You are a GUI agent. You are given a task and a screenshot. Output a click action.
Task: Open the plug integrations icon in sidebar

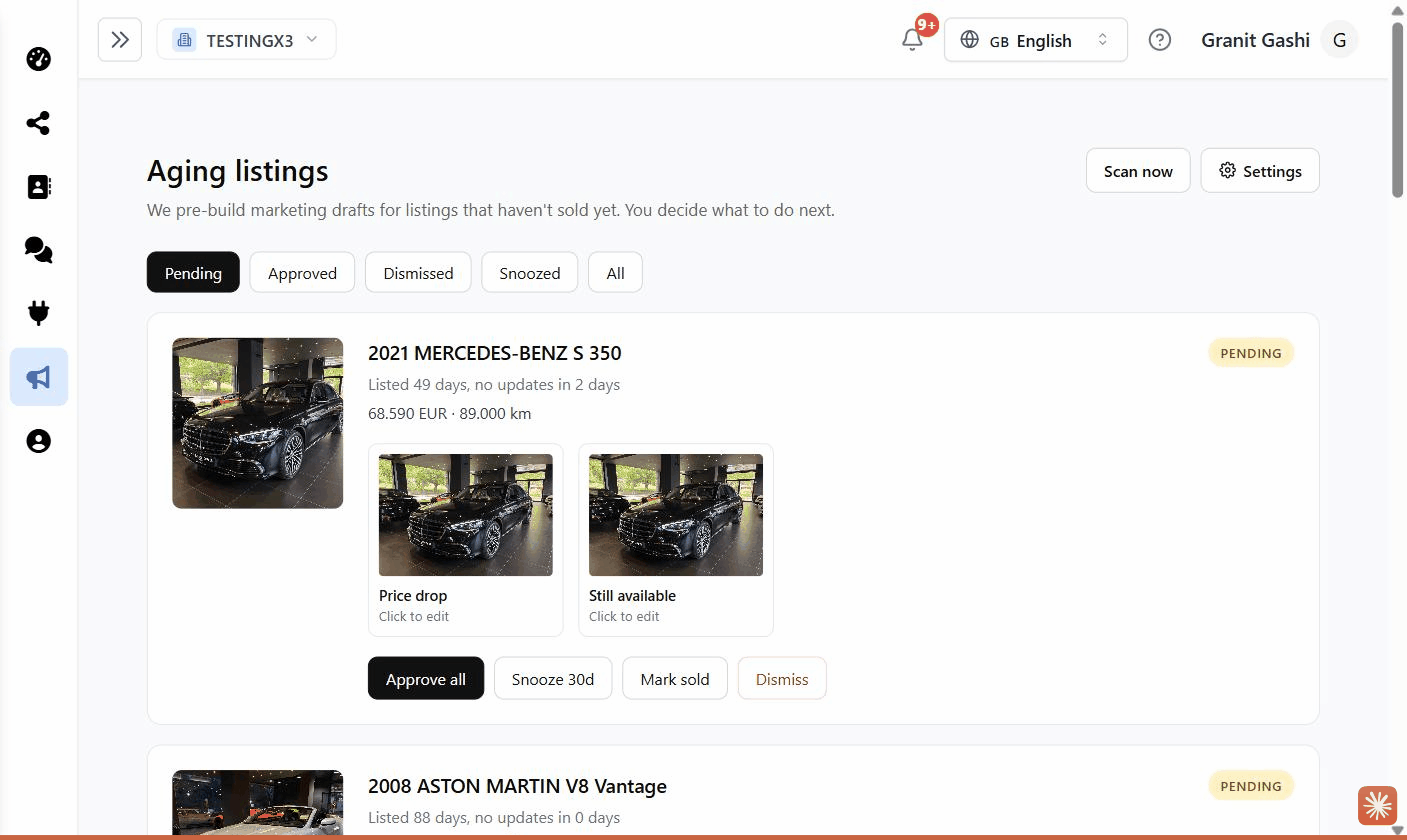38,313
